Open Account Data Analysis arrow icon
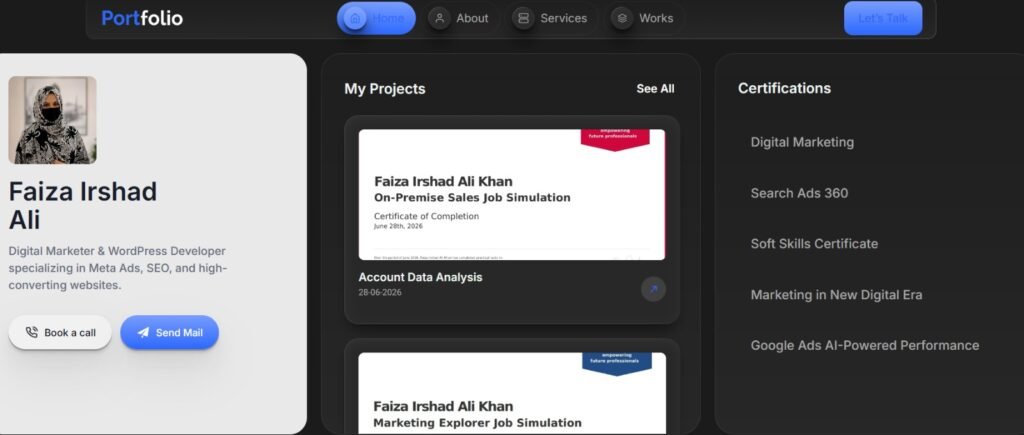This screenshot has height=435, width=1024. (x=653, y=289)
